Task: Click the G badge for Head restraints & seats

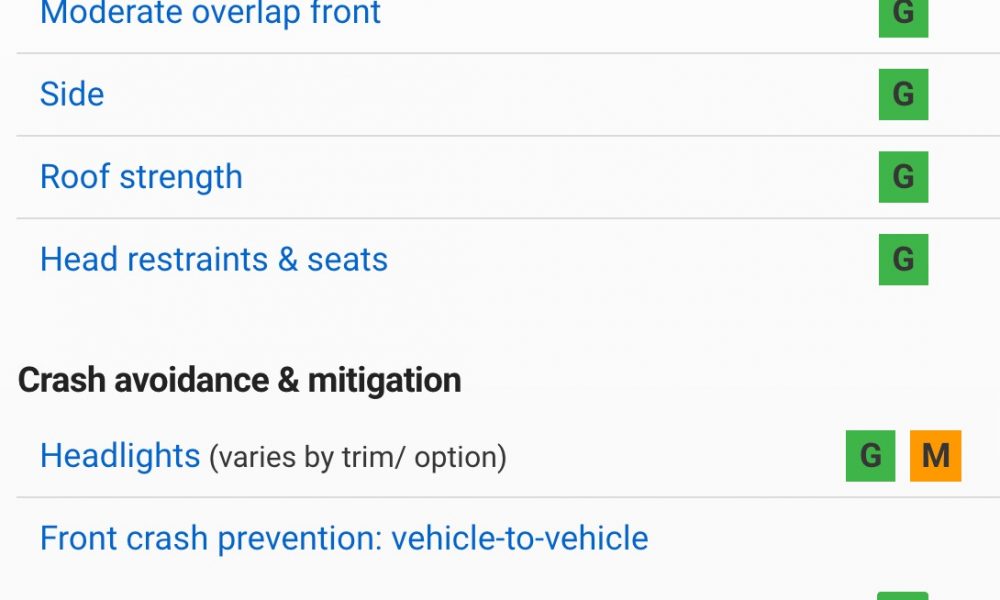Action: pyautogui.click(x=903, y=260)
